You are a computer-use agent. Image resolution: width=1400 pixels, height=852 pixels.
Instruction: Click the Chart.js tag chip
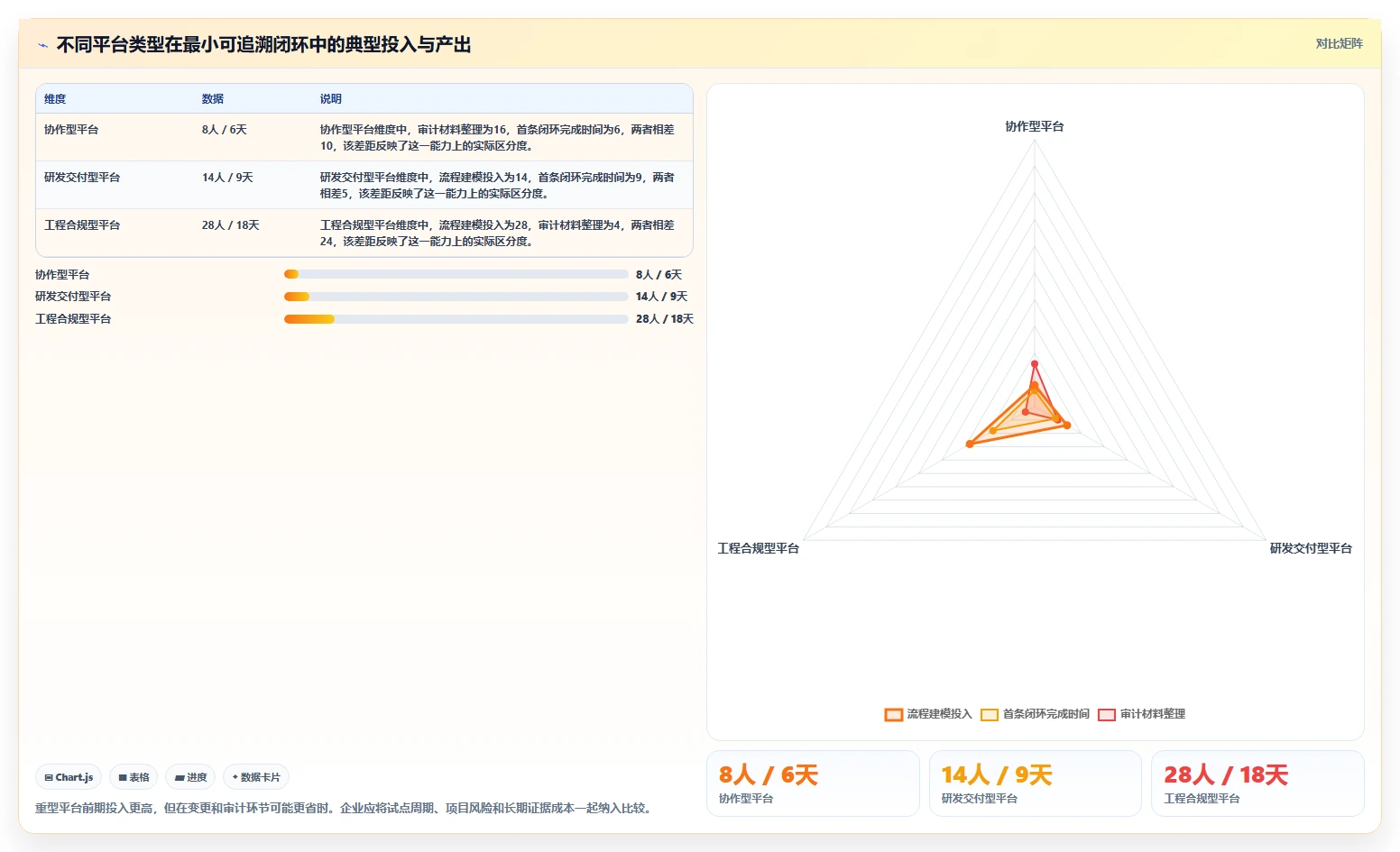[x=69, y=777]
